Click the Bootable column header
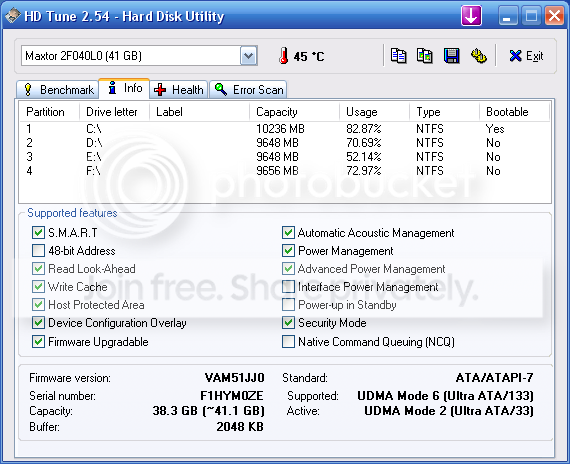 514,112
